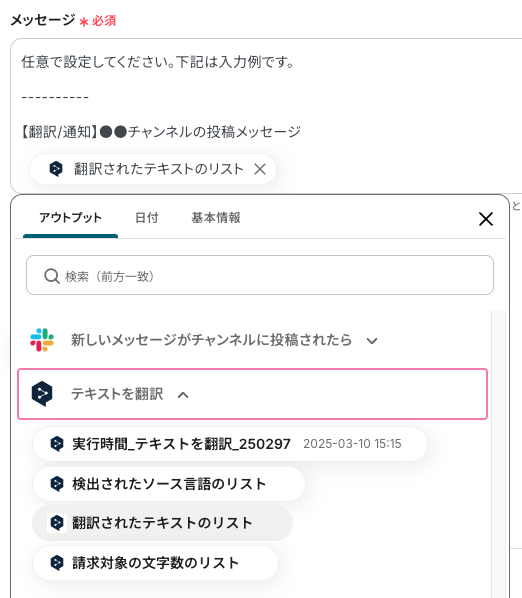Click the output list vertical scrollbar
Screen dimensions: 522x598
(498, 454)
